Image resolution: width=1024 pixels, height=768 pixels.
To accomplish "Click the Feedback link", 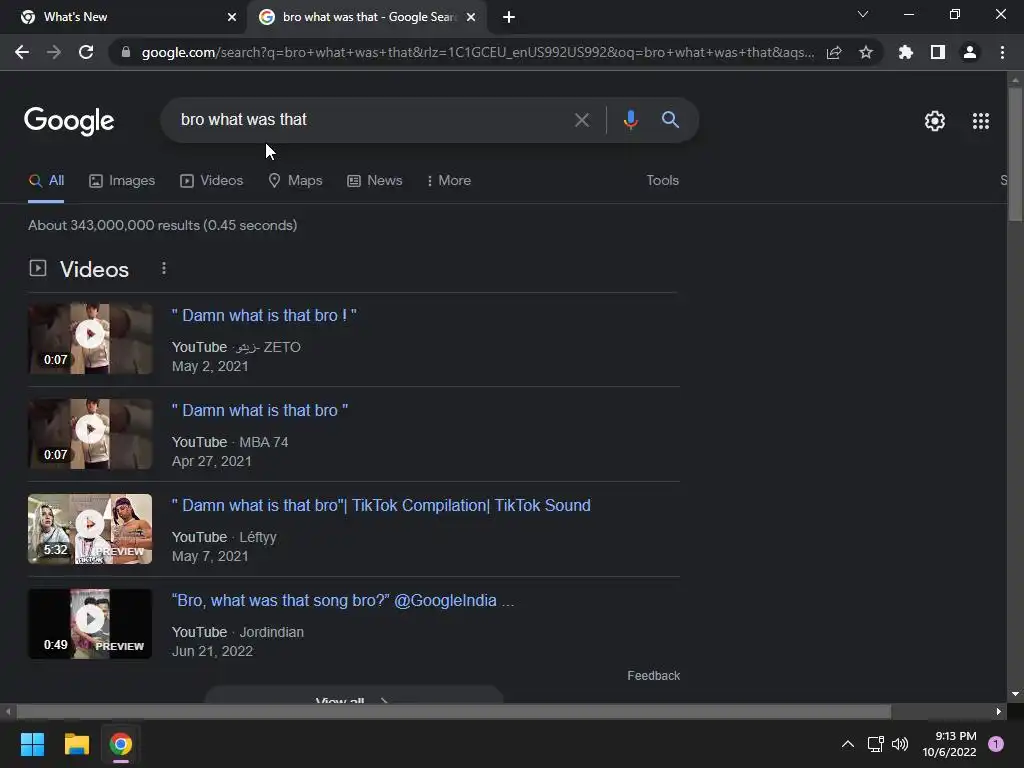I will click(x=653, y=676).
